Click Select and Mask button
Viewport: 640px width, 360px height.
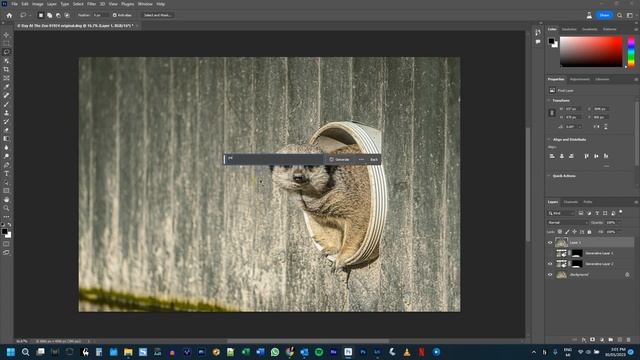[x=158, y=15]
